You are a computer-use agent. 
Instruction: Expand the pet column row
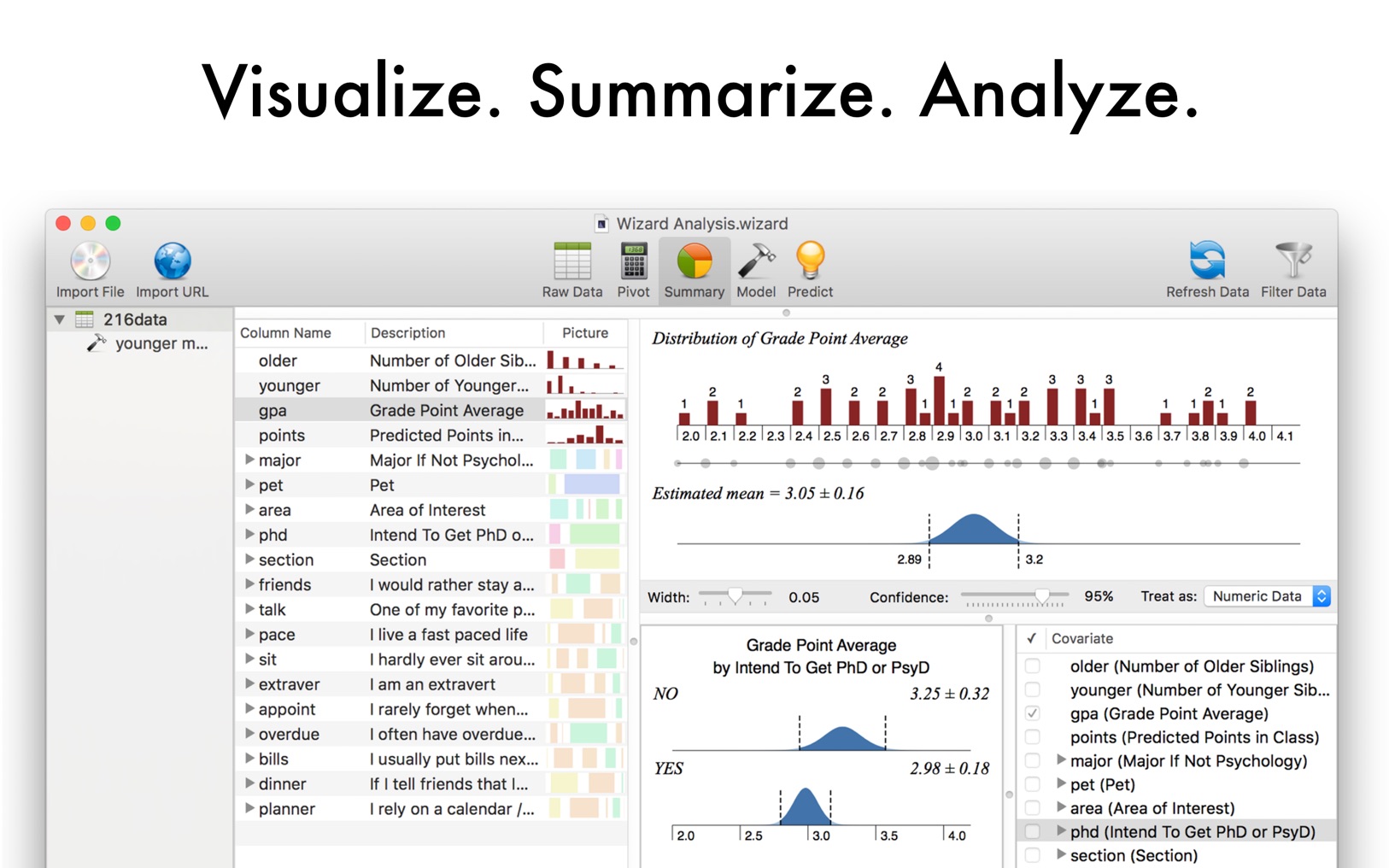click(249, 484)
